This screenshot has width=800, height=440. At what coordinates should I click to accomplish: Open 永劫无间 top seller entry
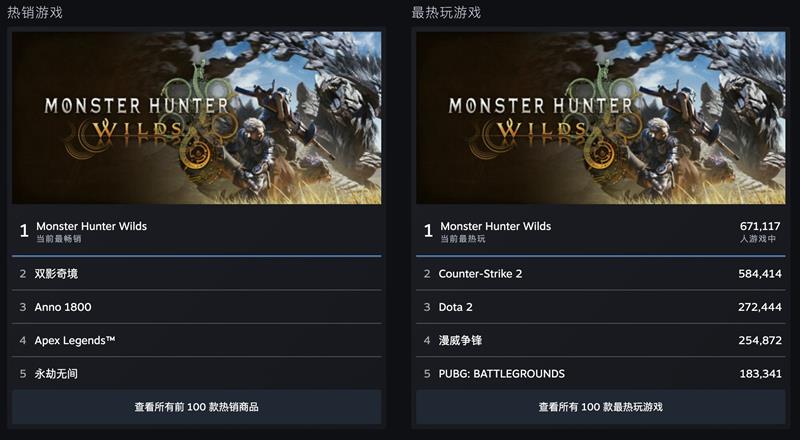196,373
